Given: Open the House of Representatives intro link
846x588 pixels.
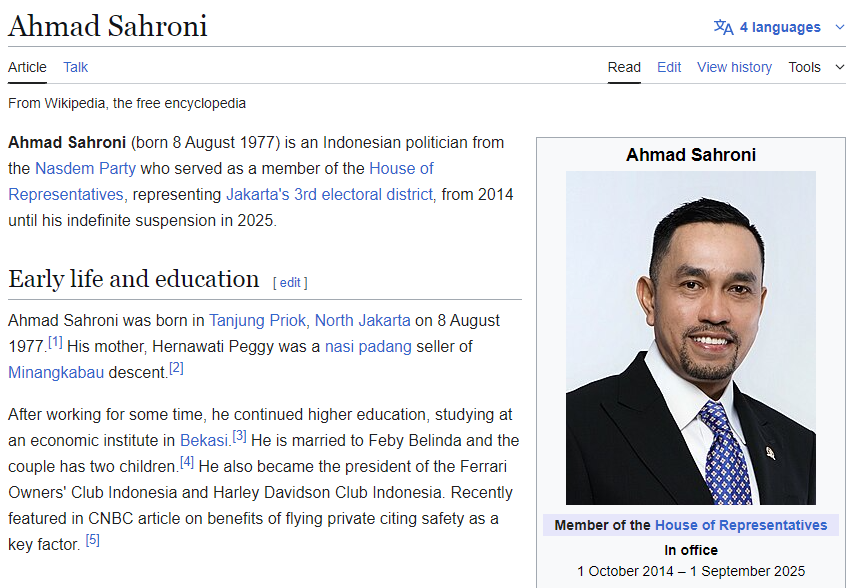Looking at the screenshot, I should coord(401,168).
